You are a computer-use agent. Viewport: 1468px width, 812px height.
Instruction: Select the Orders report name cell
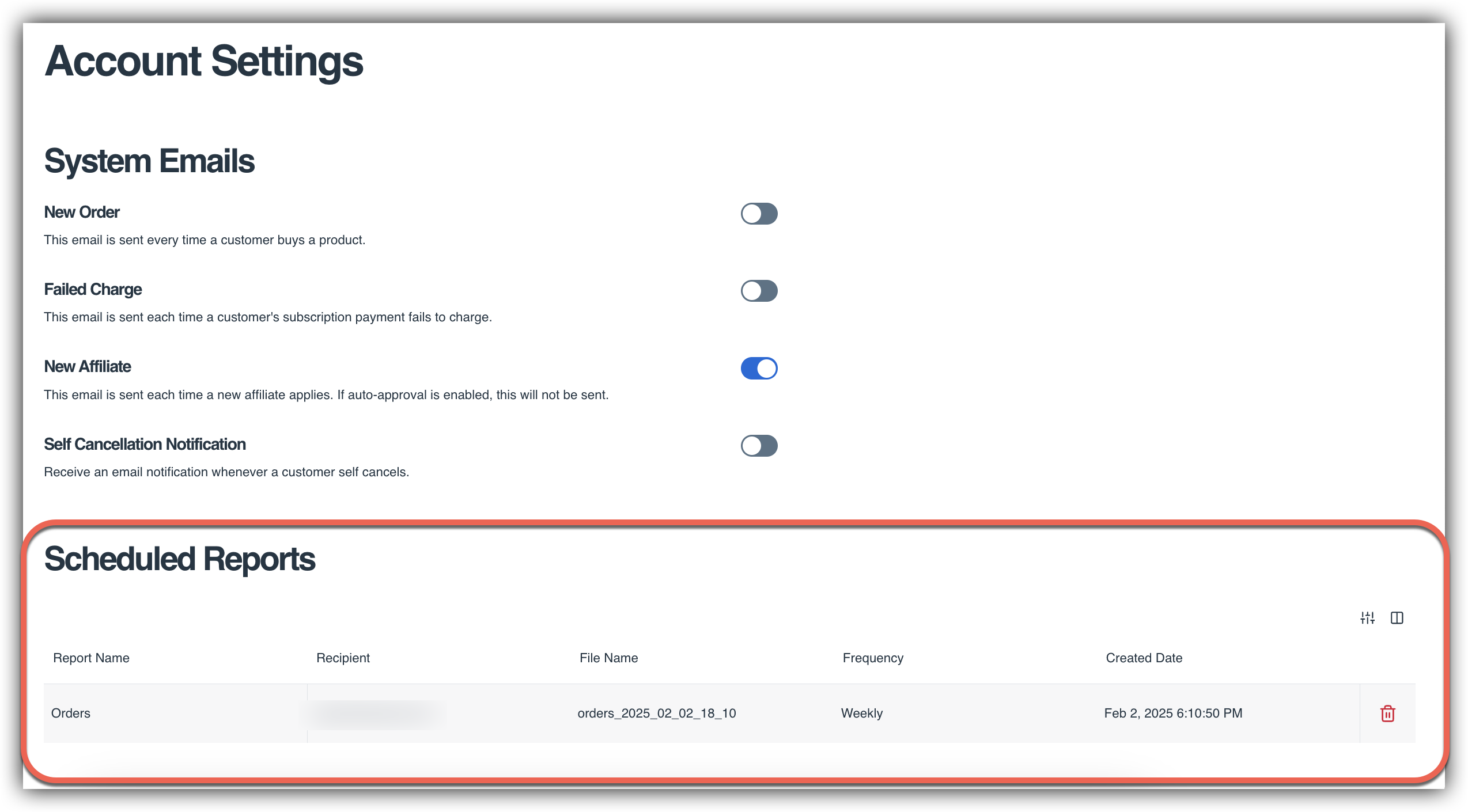(x=71, y=713)
